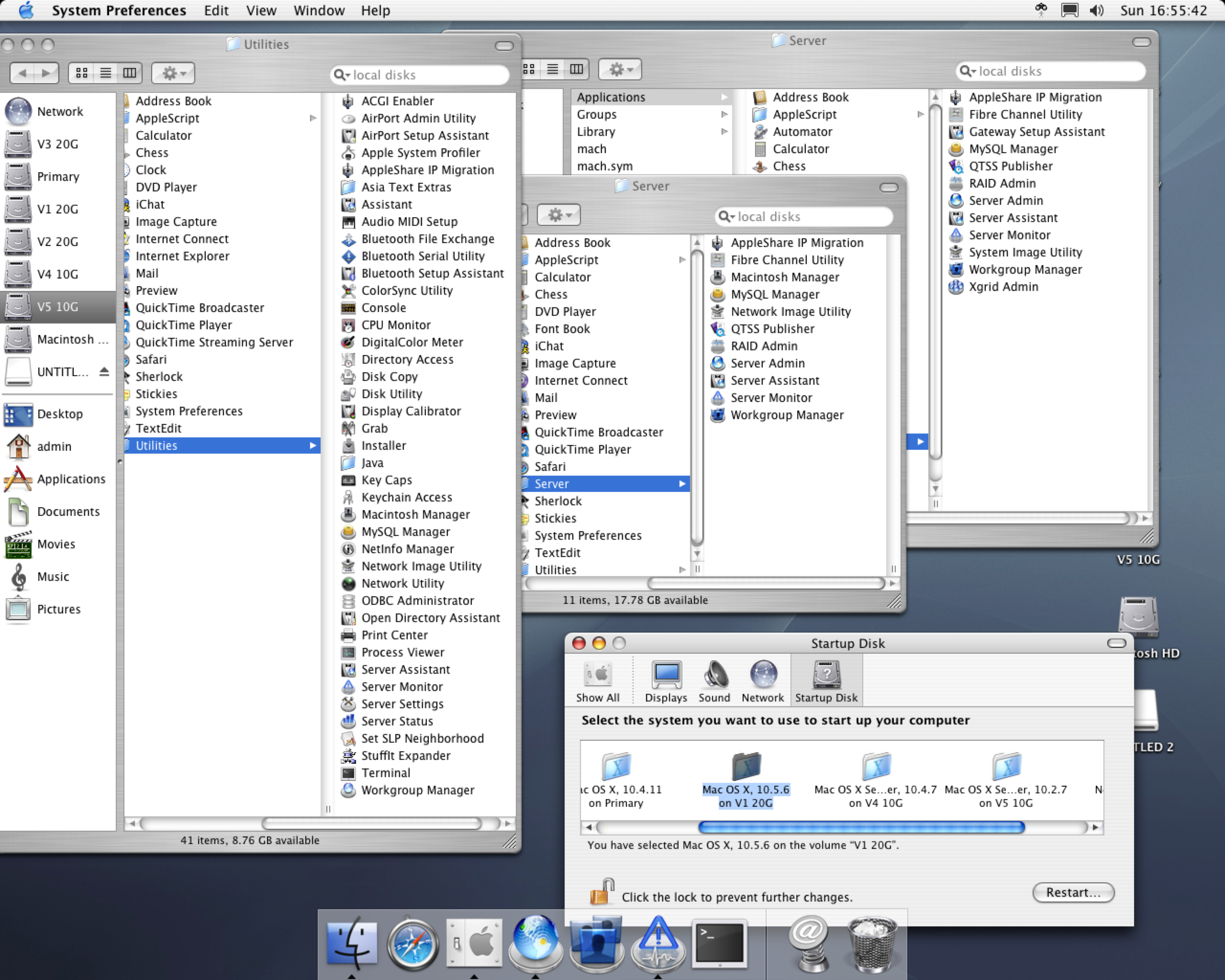
Task: Click the Displays preference icon
Action: [666, 681]
